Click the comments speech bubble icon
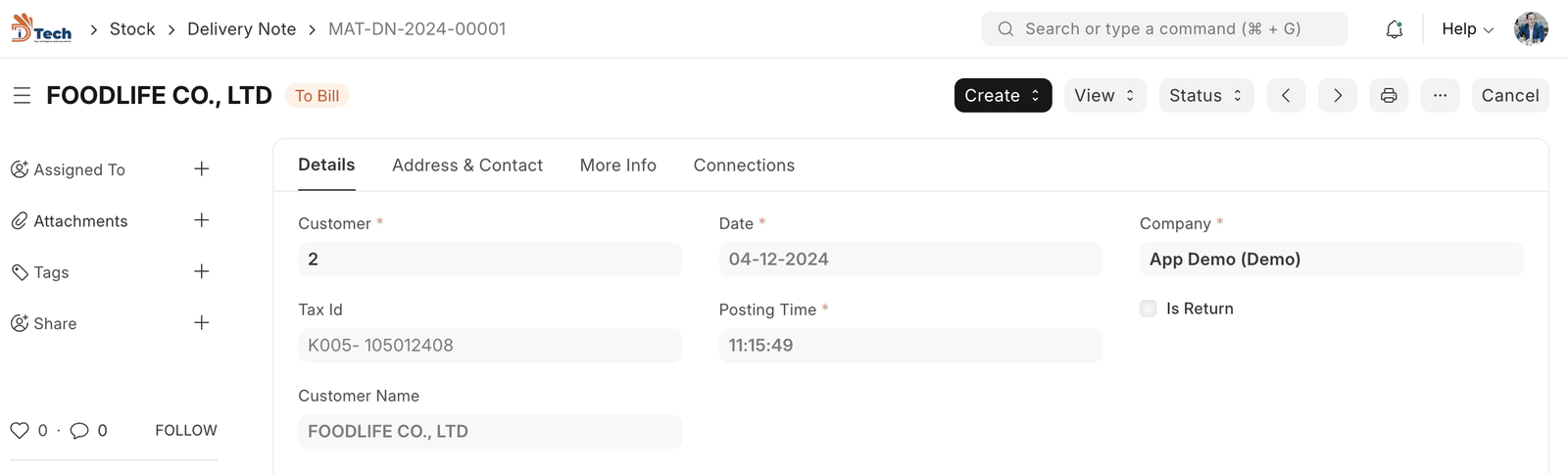The height and width of the screenshot is (474, 1568). tap(79, 430)
